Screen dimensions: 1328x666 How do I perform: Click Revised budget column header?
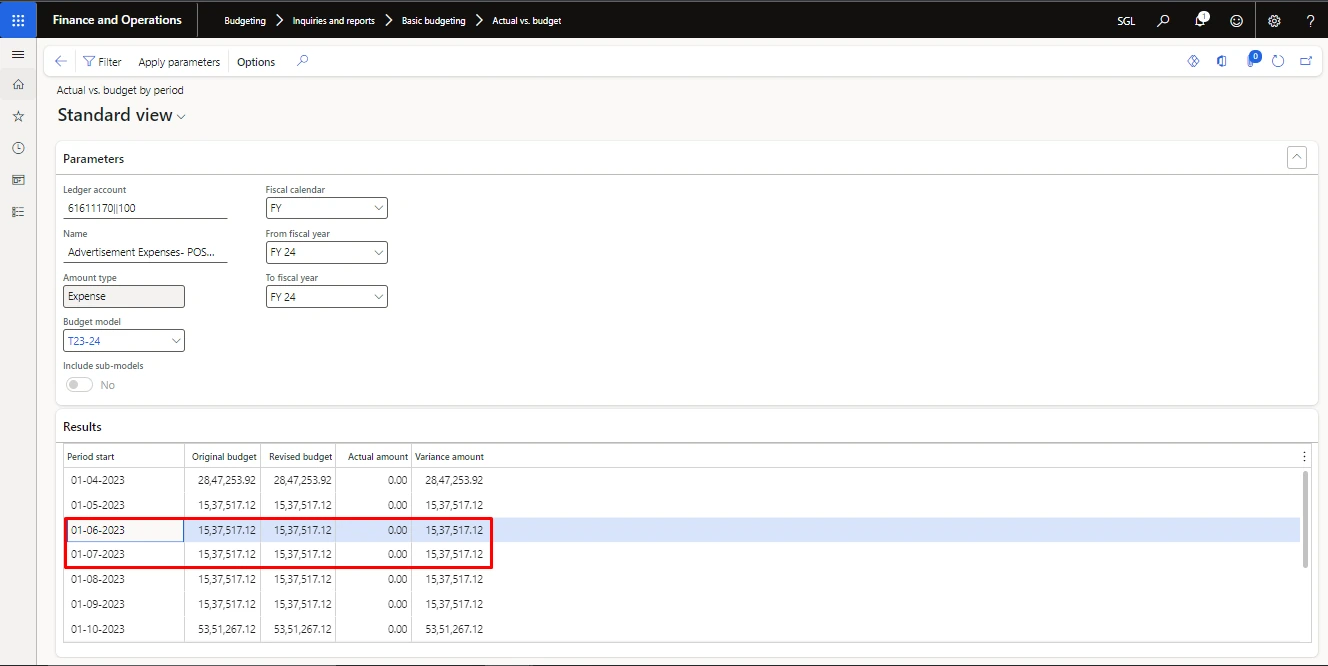[x=299, y=456]
